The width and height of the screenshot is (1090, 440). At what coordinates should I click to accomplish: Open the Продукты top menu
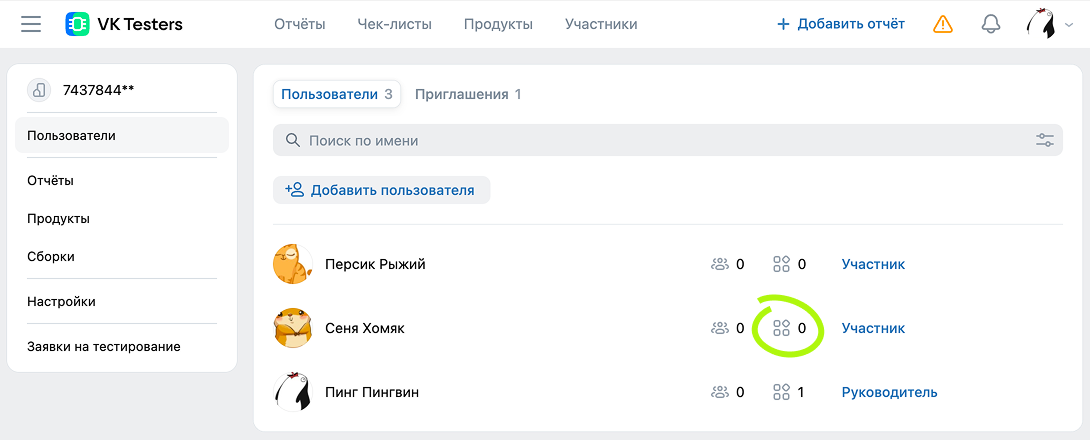tap(498, 24)
